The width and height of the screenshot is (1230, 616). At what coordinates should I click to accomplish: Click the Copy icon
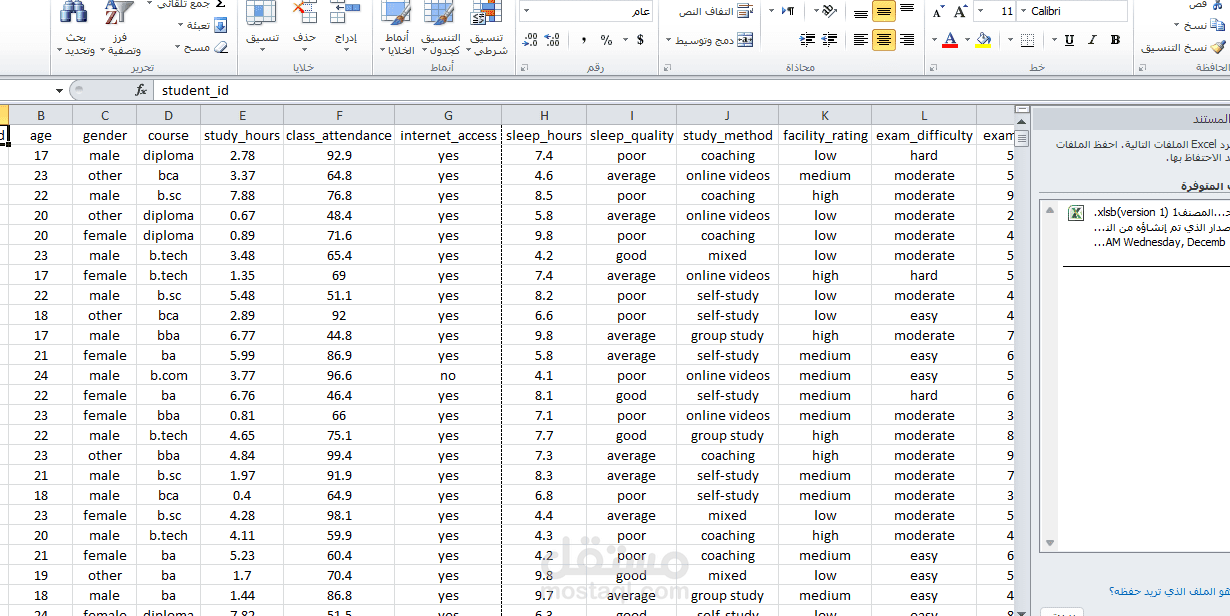(x=1217, y=25)
